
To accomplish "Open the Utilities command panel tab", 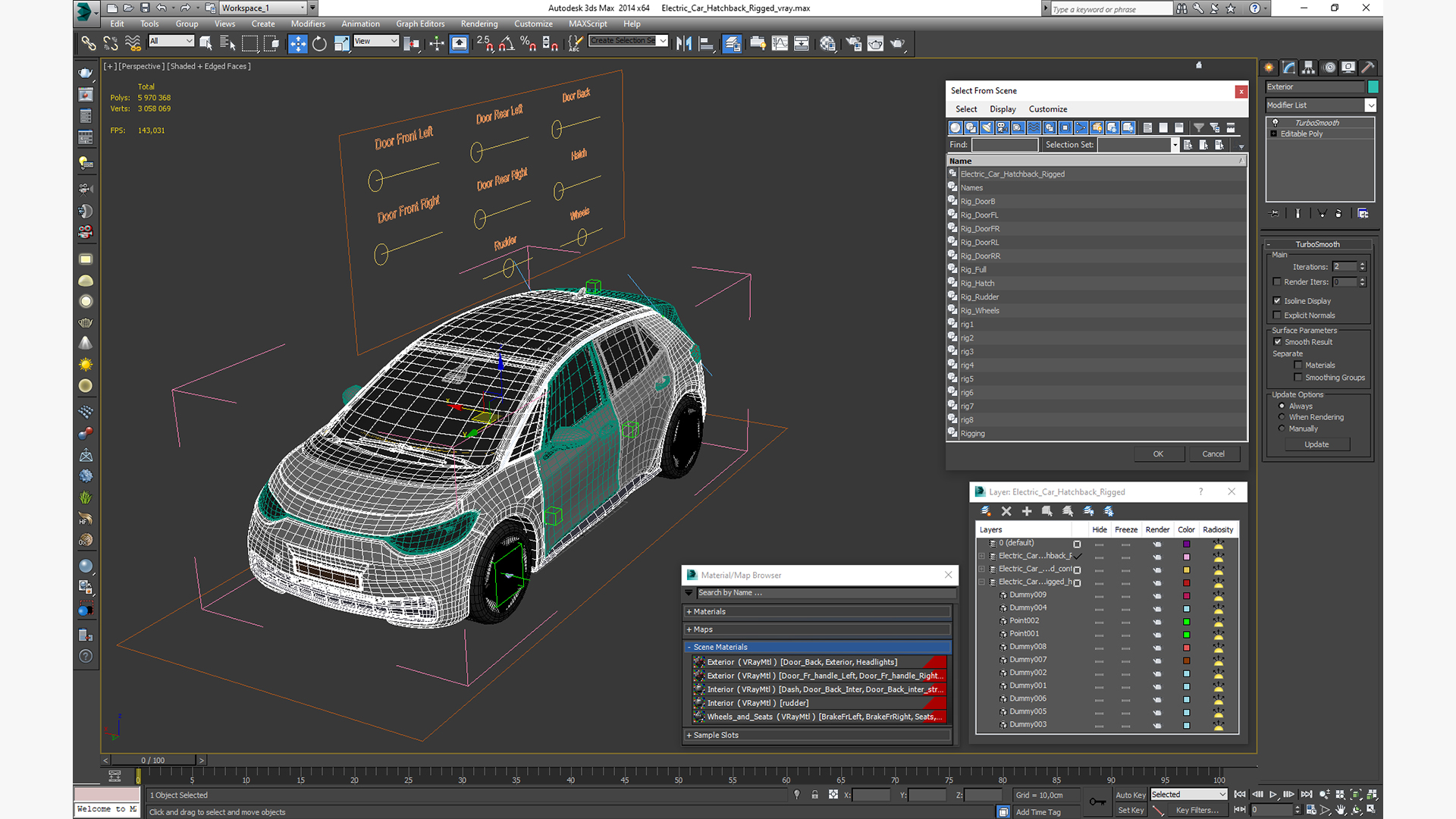I will pos(1368,67).
